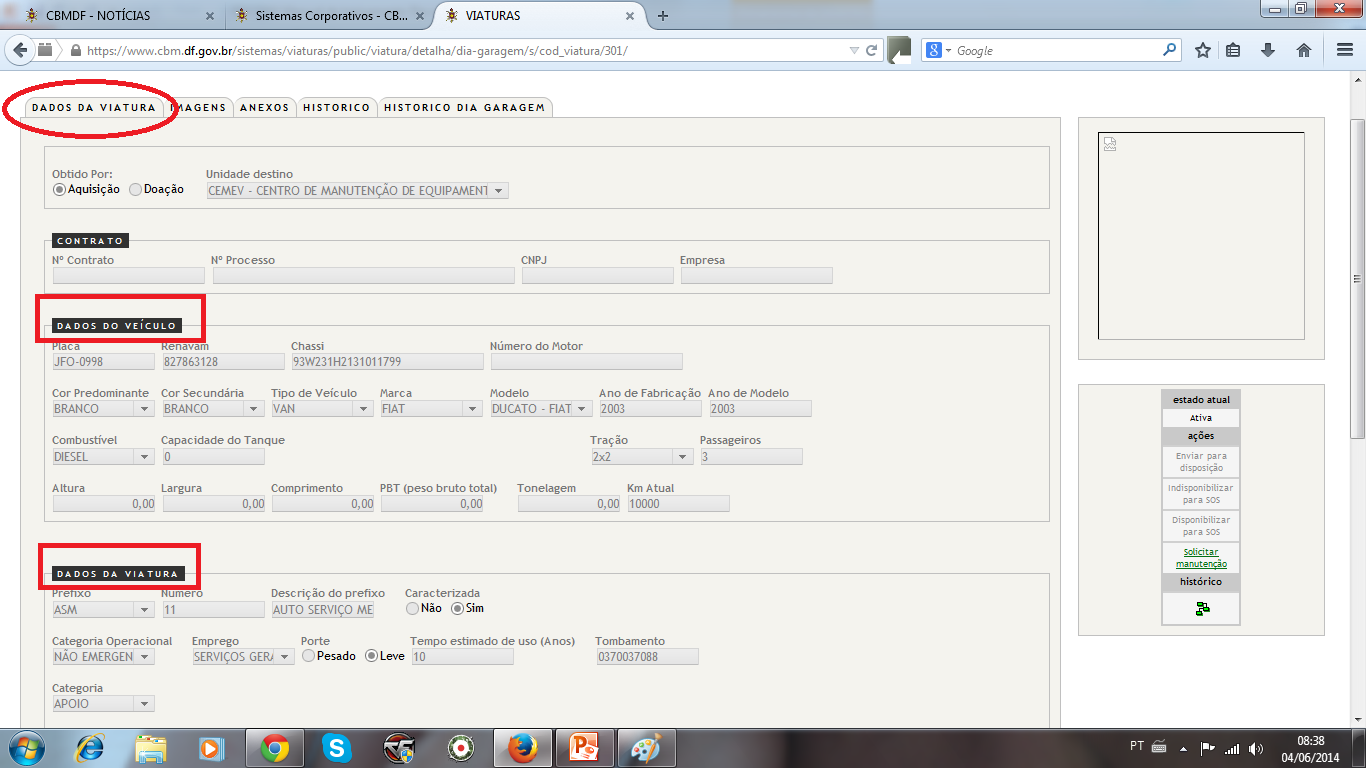
Task: Click Disponibilizar para SOS action
Action: (x=1201, y=525)
